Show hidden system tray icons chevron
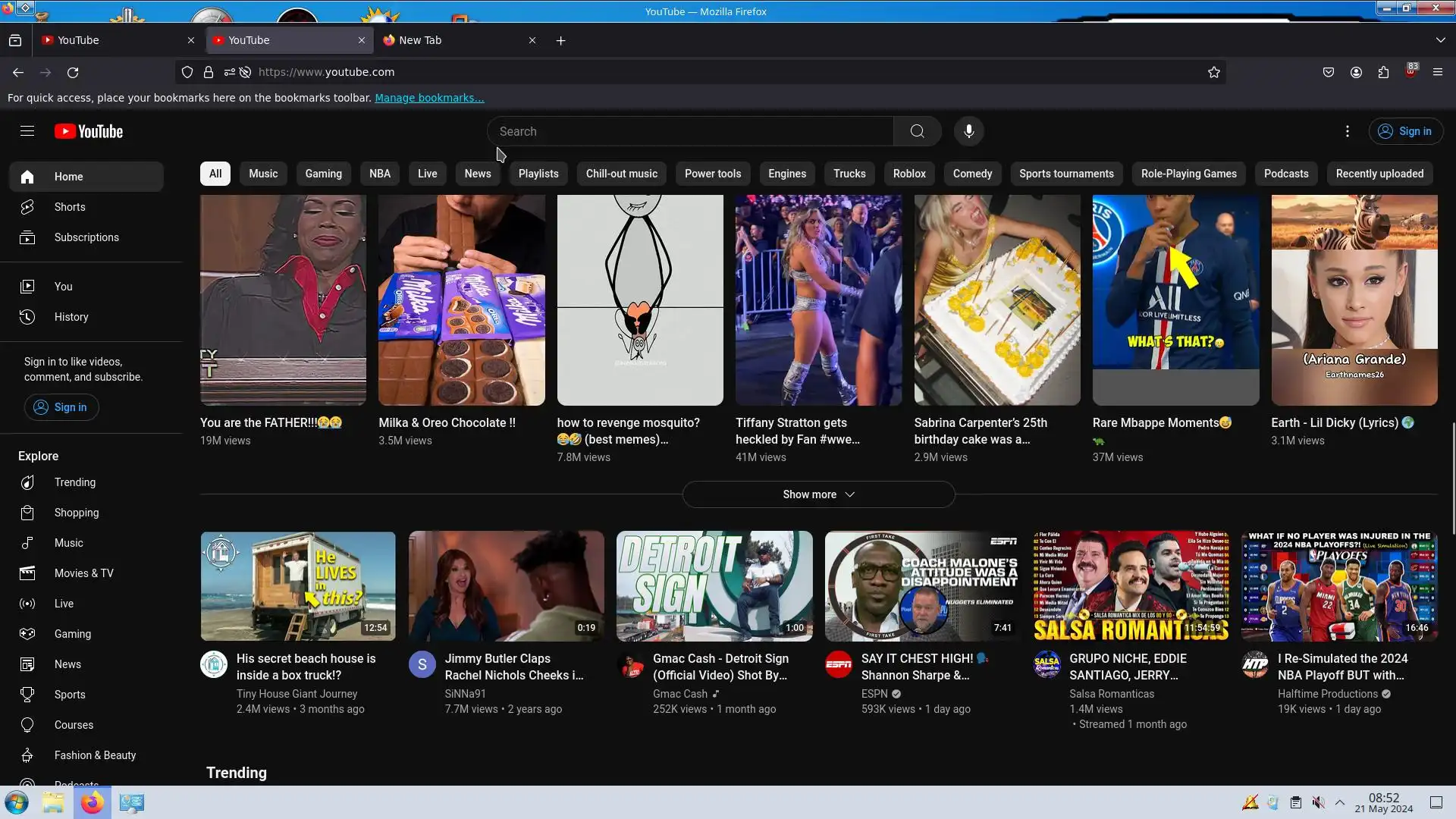 1340,802
